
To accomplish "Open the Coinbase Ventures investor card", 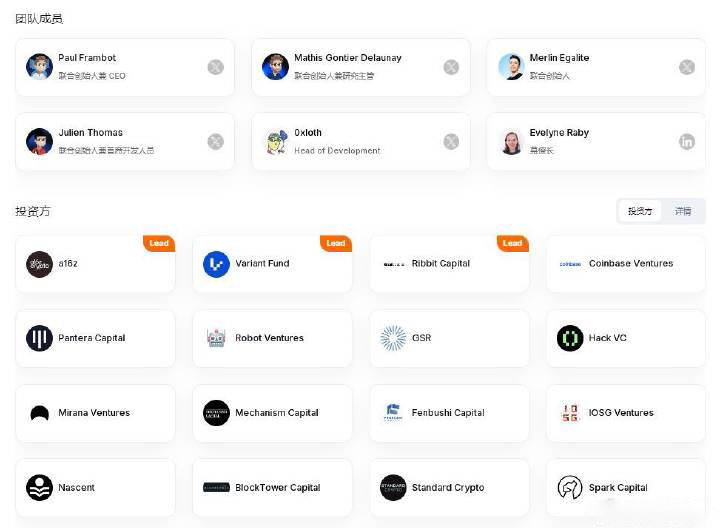I will pos(625,264).
